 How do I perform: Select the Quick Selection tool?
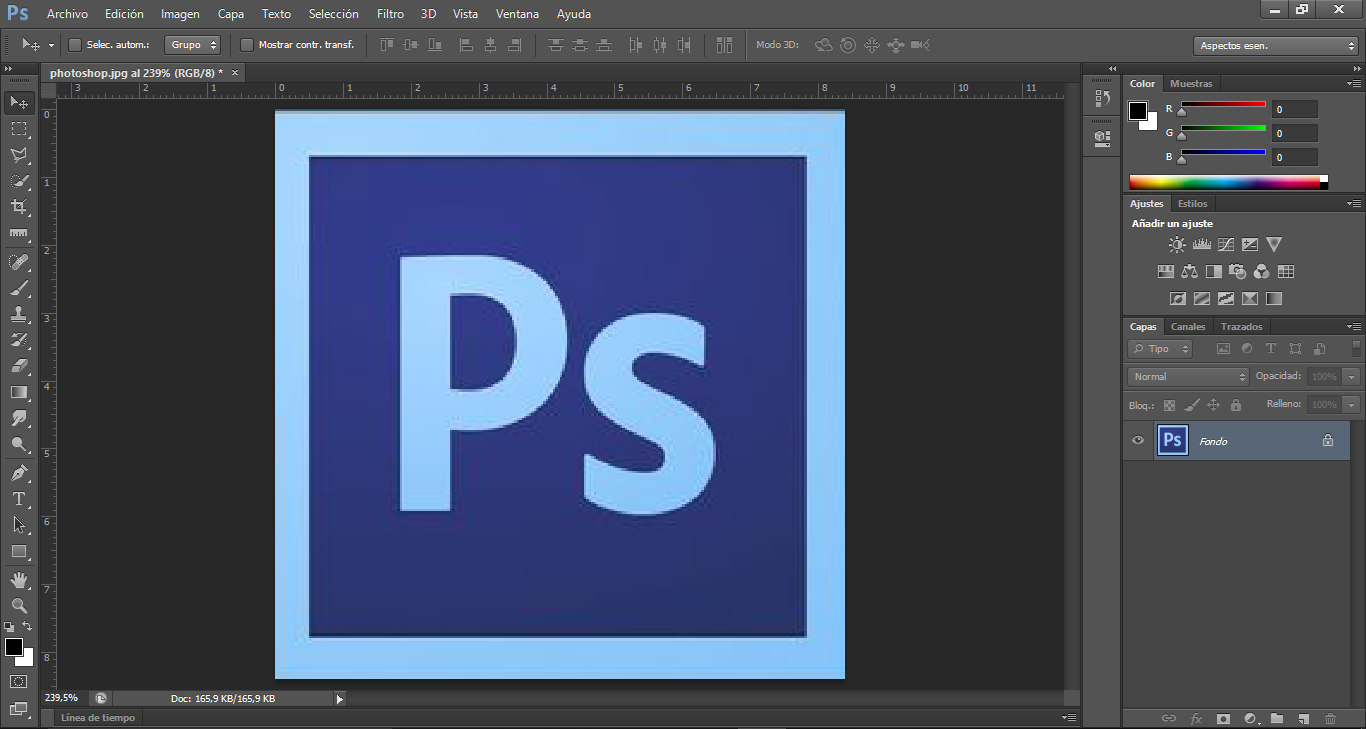click(x=18, y=181)
